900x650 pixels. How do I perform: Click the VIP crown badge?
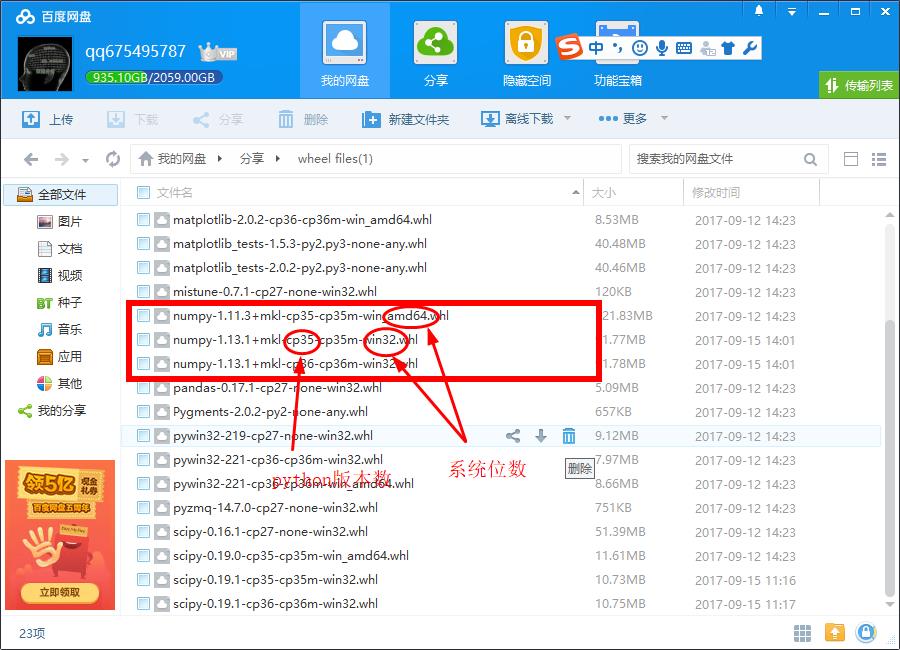218,53
